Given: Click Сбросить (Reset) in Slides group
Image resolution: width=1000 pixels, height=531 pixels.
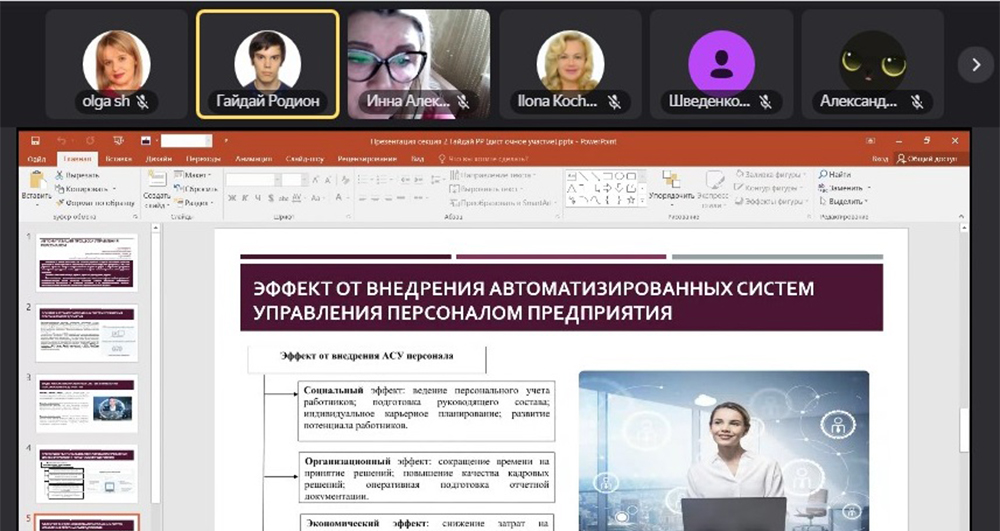Looking at the screenshot, I should 196,189.
